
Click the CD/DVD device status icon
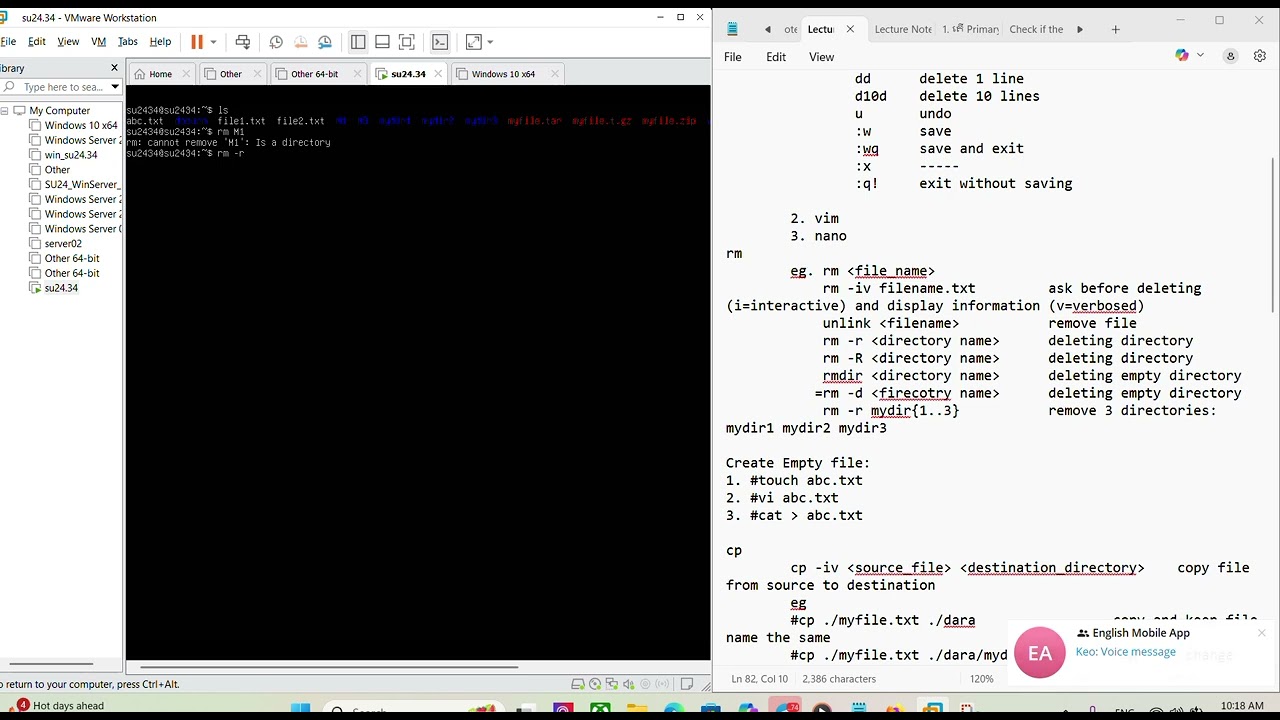596,684
